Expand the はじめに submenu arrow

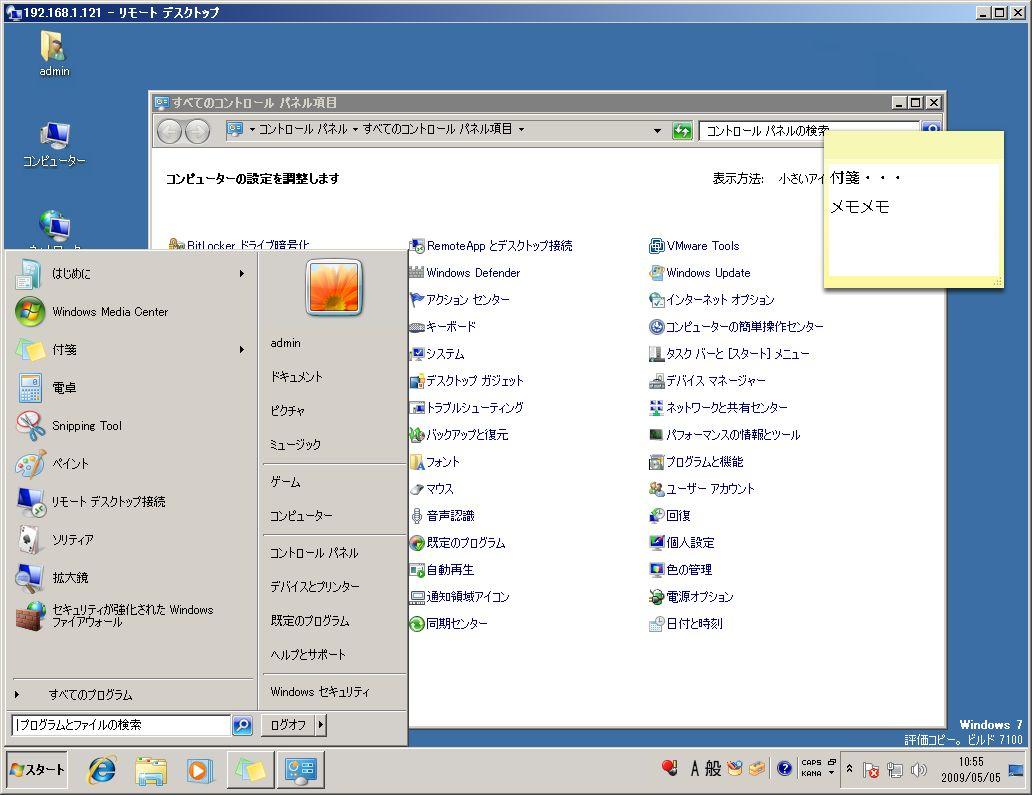click(x=242, y=274)
